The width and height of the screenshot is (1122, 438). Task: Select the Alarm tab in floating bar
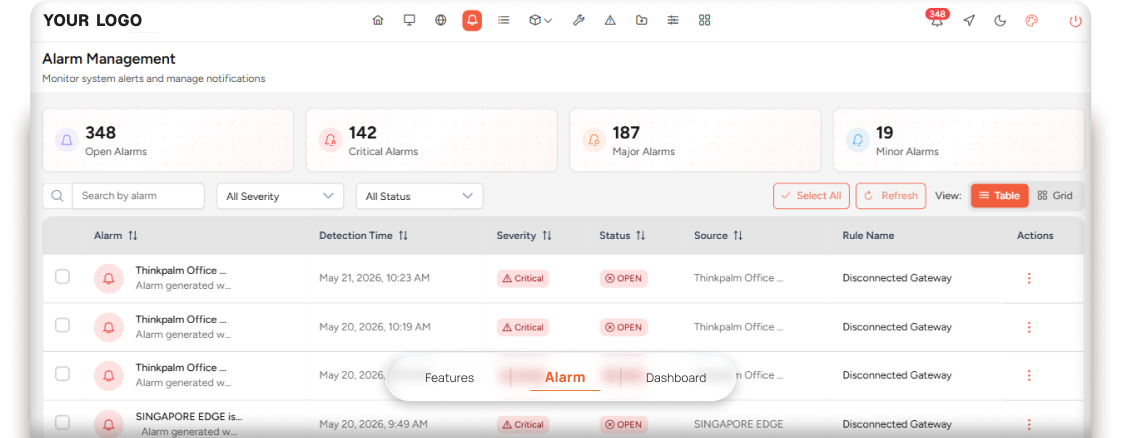[x=565, y=377]
